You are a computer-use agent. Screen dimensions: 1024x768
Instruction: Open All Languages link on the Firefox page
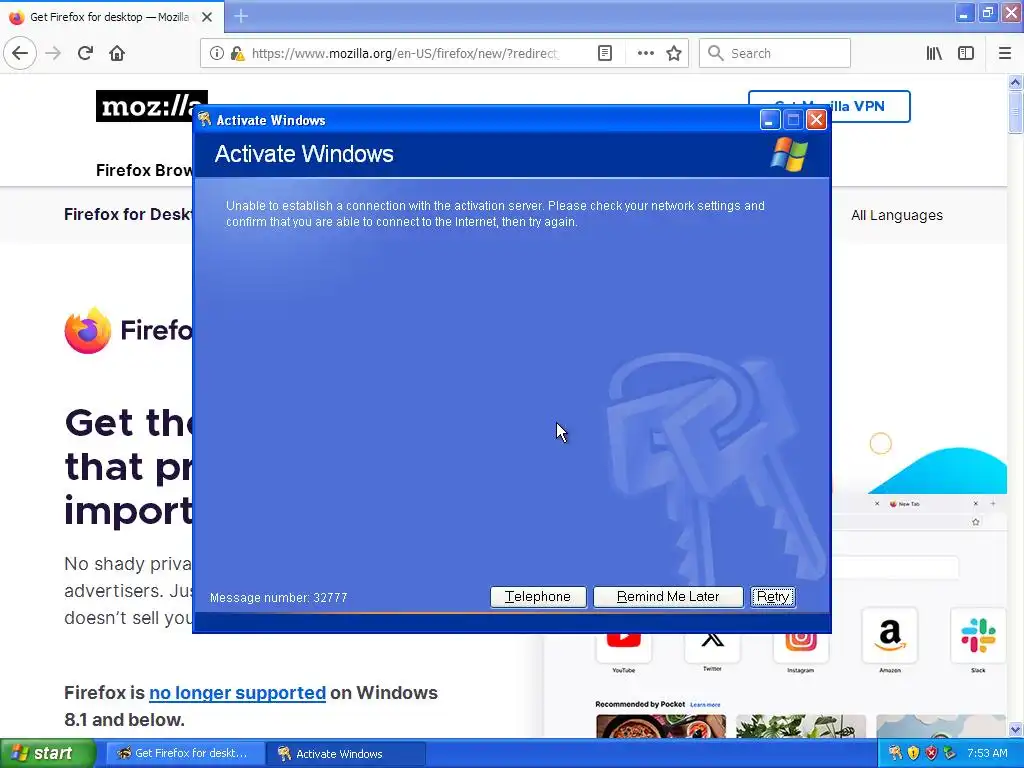(x=897, y=215)
